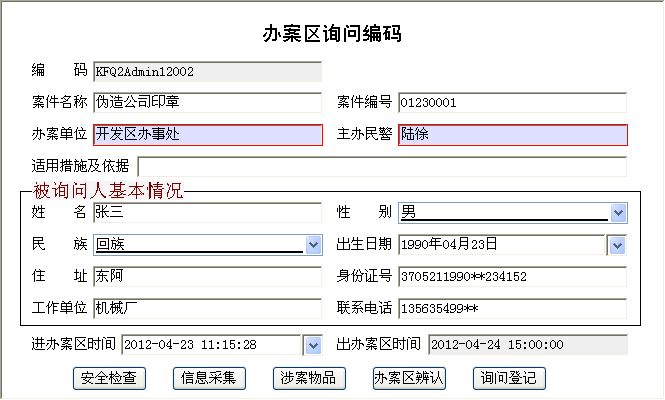This screenshot has width=665, height=400.
Task: Click the 适用措施及依据 label
Action: point(80,166)
